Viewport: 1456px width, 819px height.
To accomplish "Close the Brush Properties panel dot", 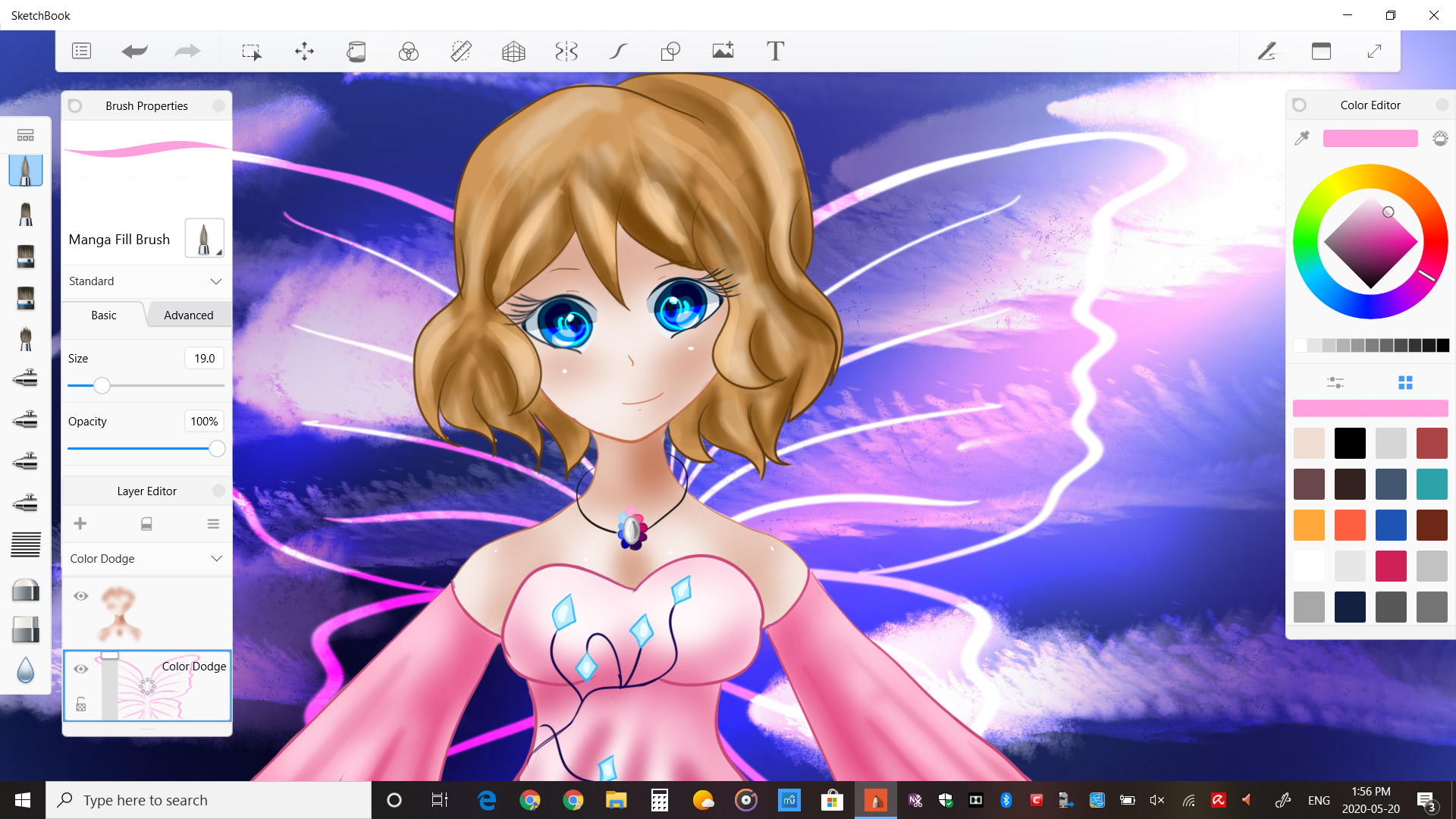I will (x=218, y=105).
